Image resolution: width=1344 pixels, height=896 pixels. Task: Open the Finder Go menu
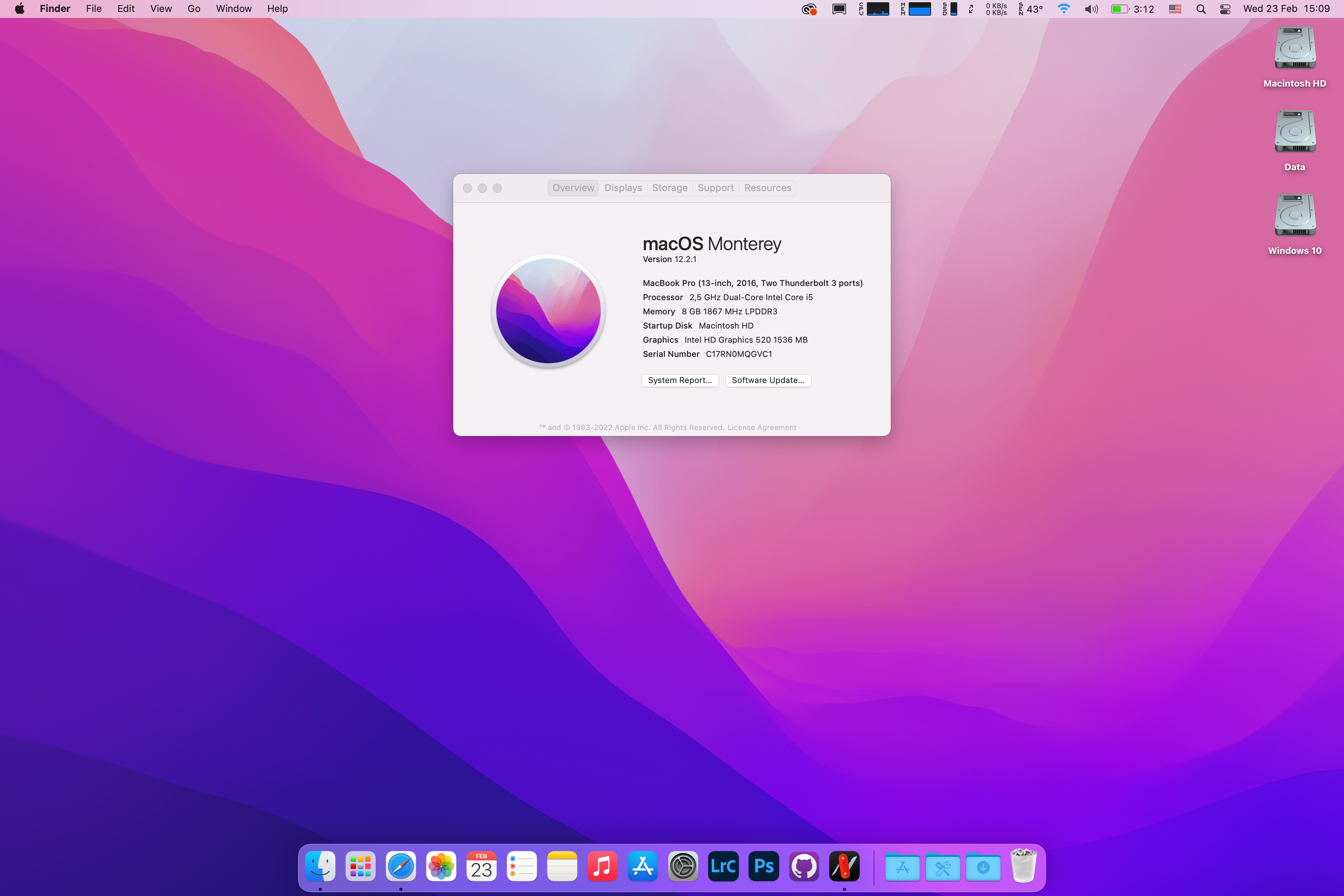point(194,9)
